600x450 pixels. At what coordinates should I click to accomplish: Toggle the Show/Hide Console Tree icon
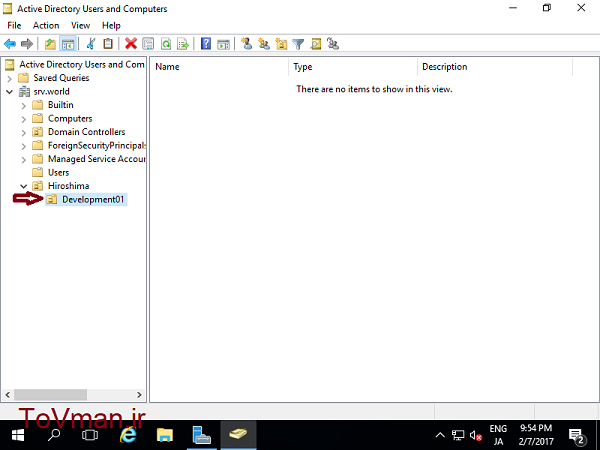coord(68,44)
